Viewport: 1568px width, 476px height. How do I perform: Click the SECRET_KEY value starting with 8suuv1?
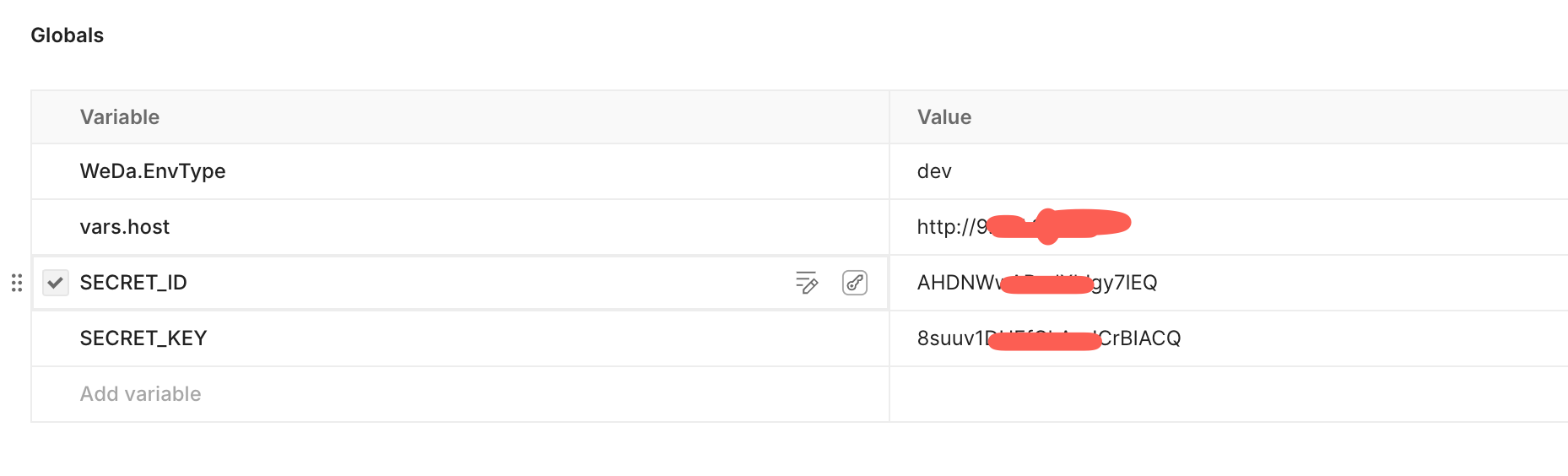pyautogui.click(x=1048, y=338)
